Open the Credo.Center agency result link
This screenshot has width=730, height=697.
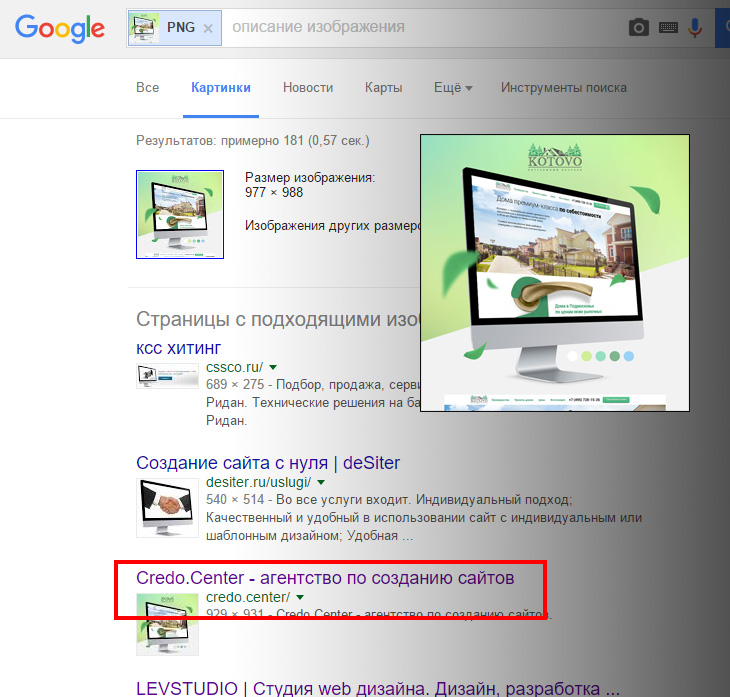click(325, 577)
